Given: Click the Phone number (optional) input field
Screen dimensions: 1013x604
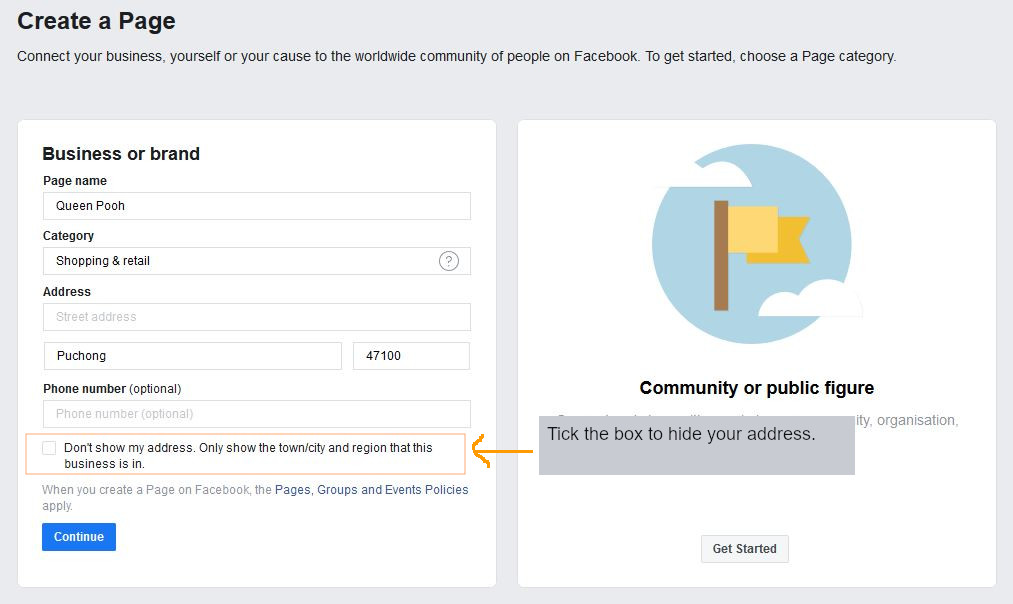Looking at the screenshot, I should 256,414.
